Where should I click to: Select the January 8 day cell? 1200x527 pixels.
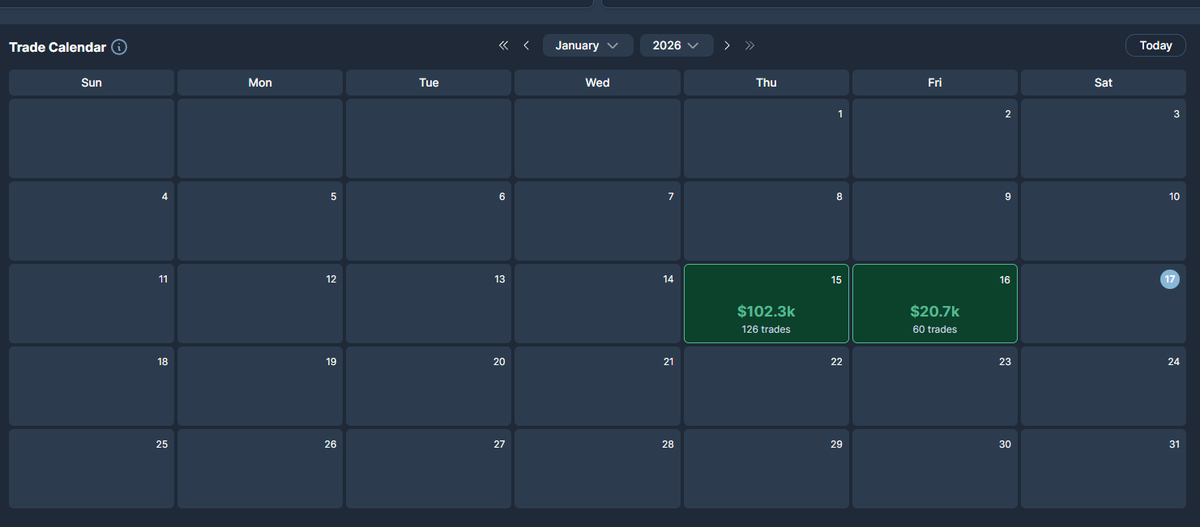click(x=766, y=221)
